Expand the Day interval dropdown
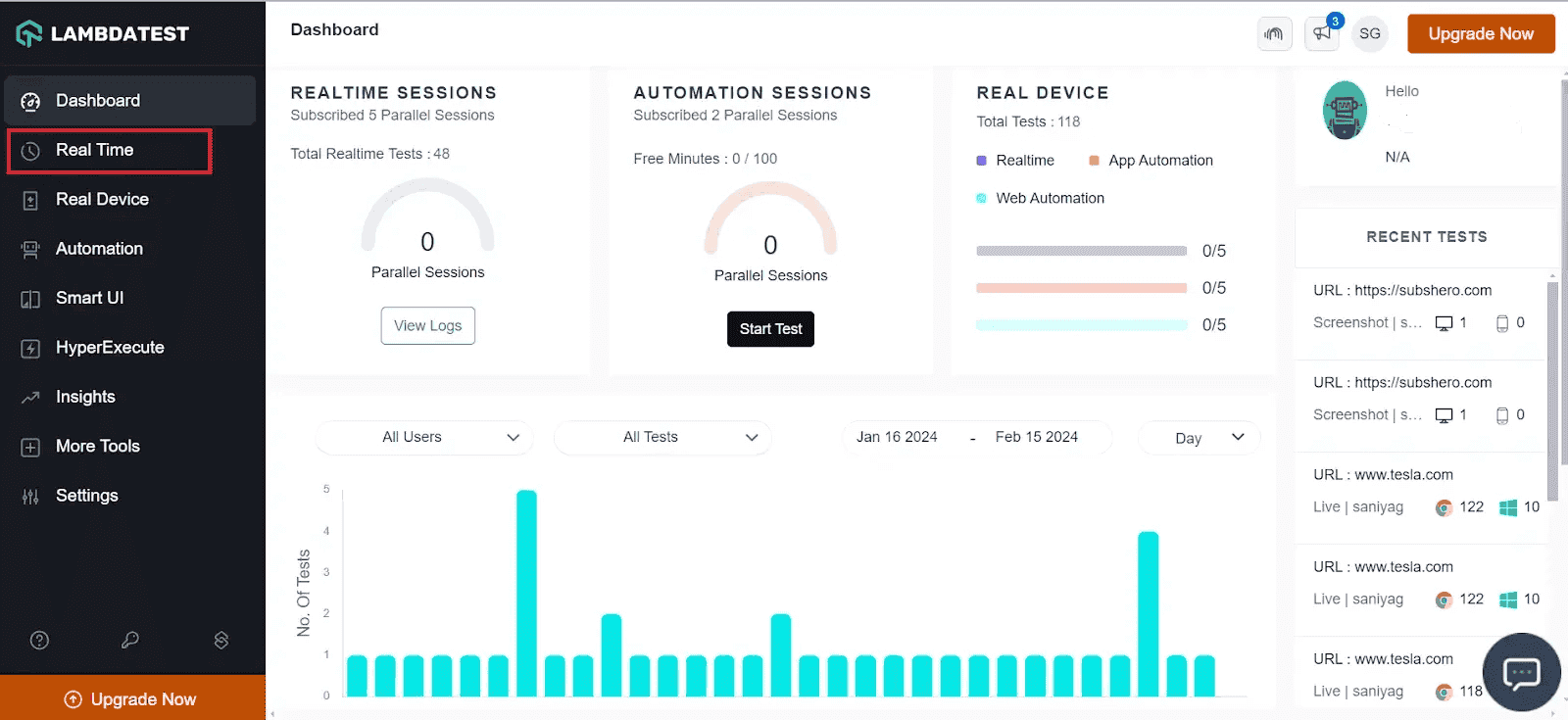 1199,438
